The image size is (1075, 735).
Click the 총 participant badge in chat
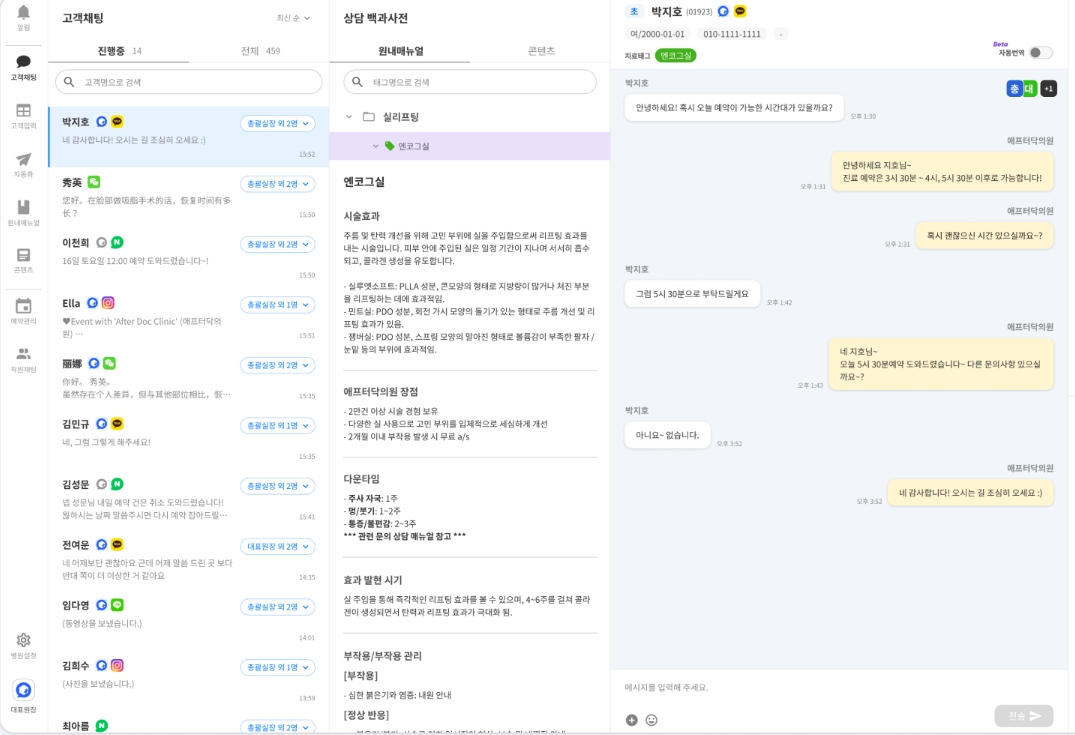click(1014, 88)
